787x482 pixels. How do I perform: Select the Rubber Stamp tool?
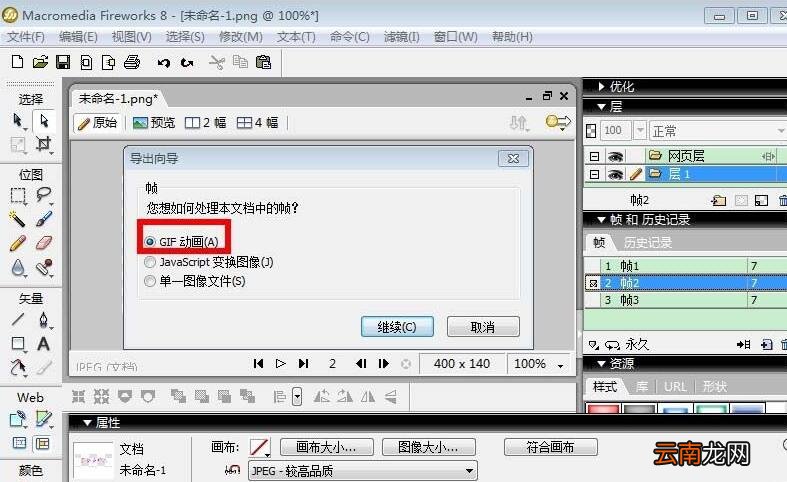point(44,267)
